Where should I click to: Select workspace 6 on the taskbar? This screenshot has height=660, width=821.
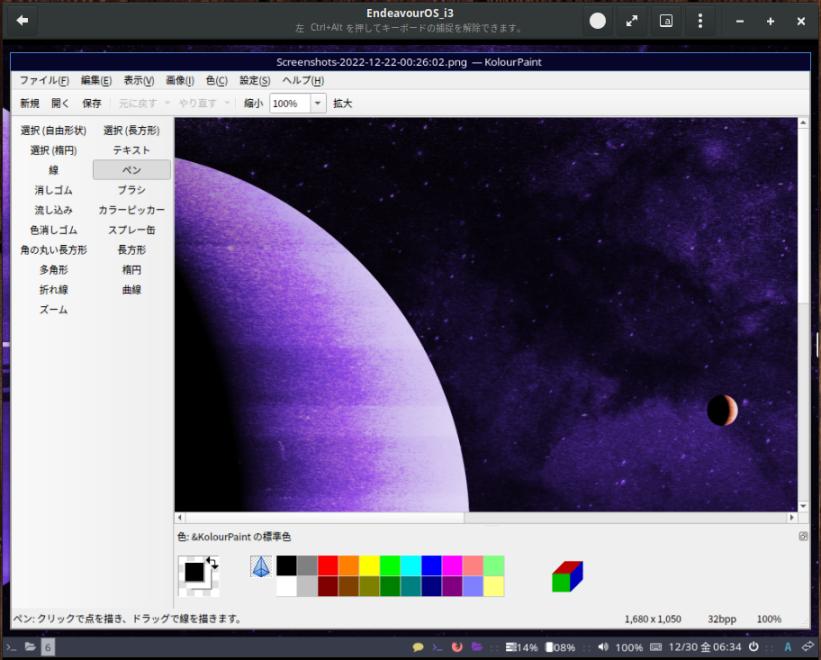[48, 647]
